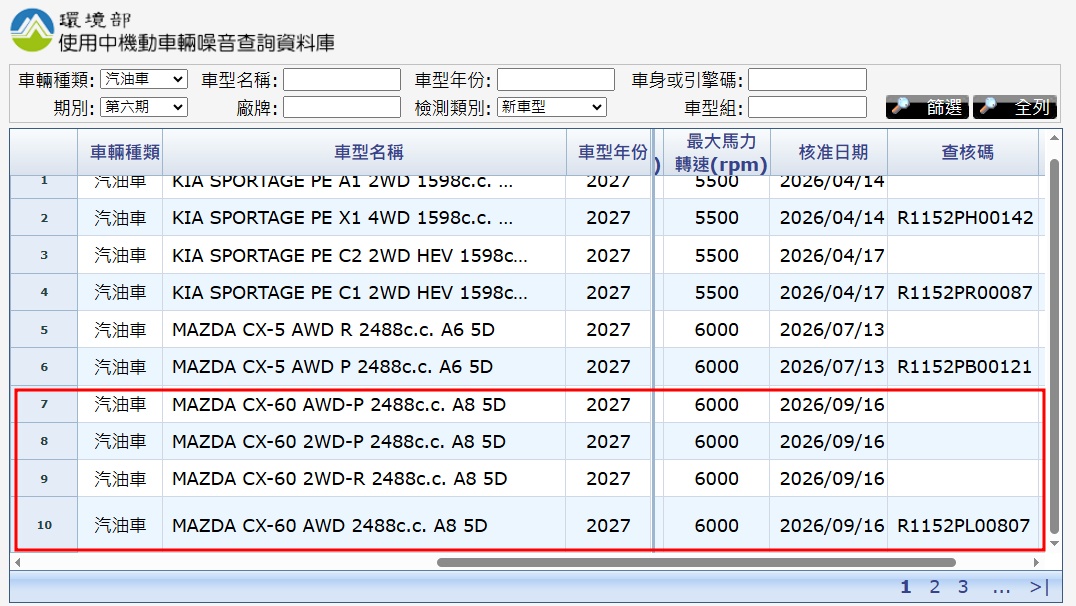
Task: Select row MAZDA CX-5 AWD R 2488c.c.
Action: (527, 329)
